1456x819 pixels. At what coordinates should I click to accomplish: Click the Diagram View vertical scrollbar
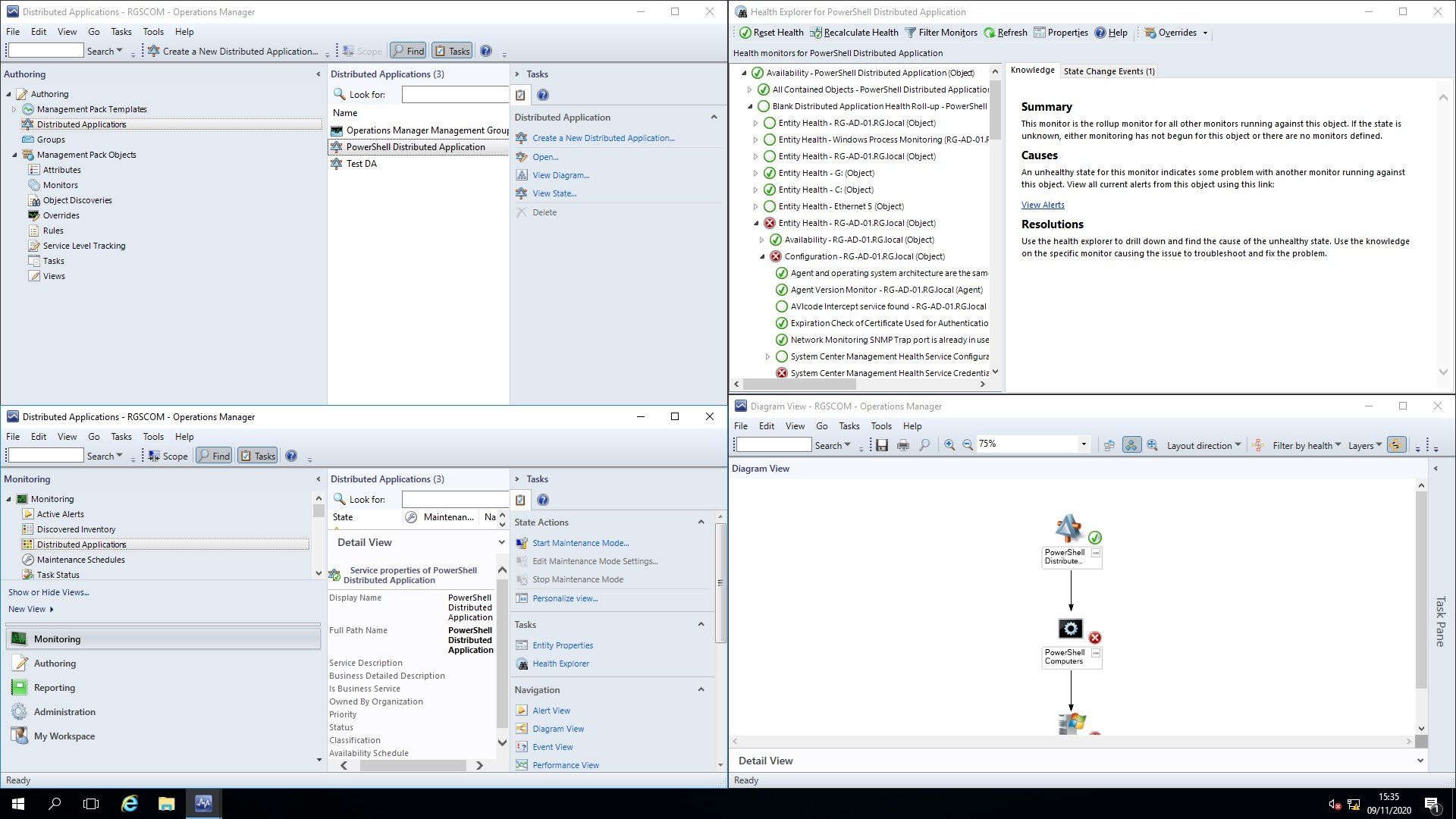(1421, 591)
